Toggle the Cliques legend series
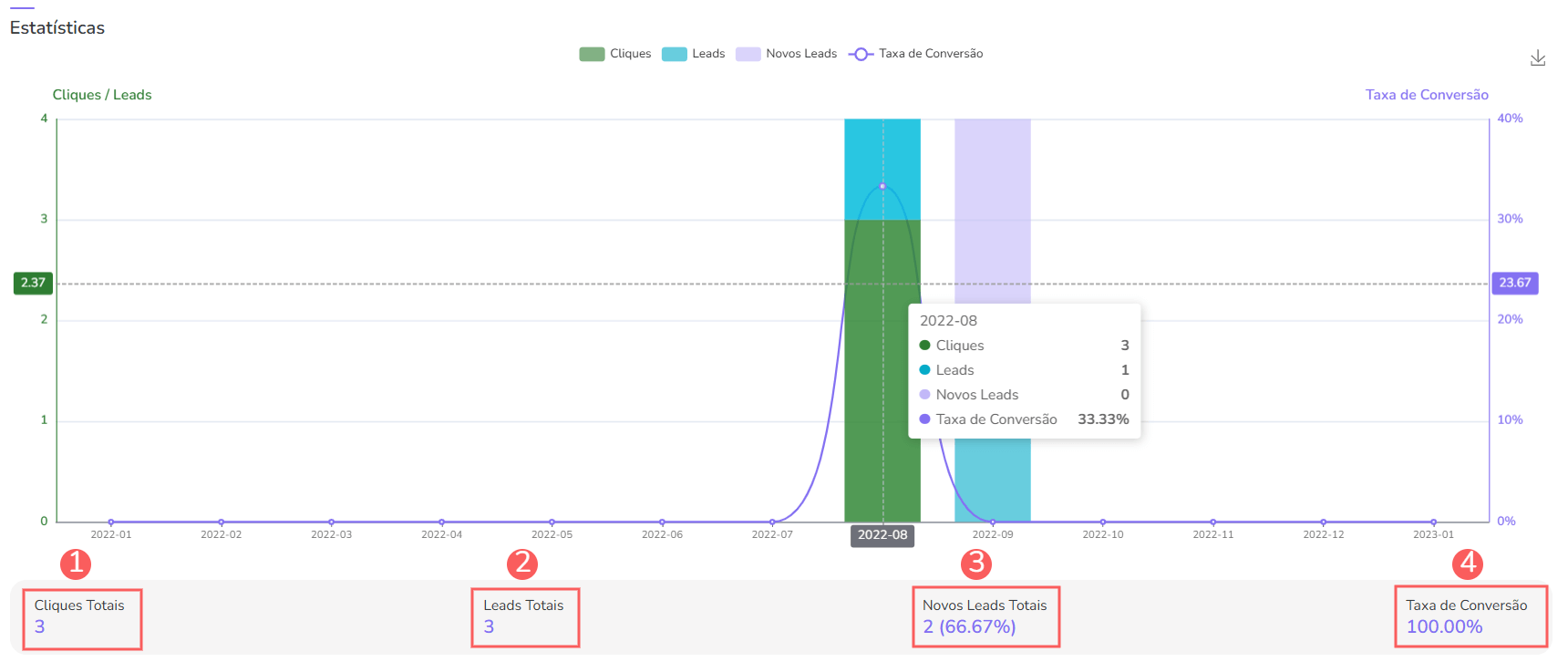This screenshot has height=662, width=1568. (x=614, y=54)
